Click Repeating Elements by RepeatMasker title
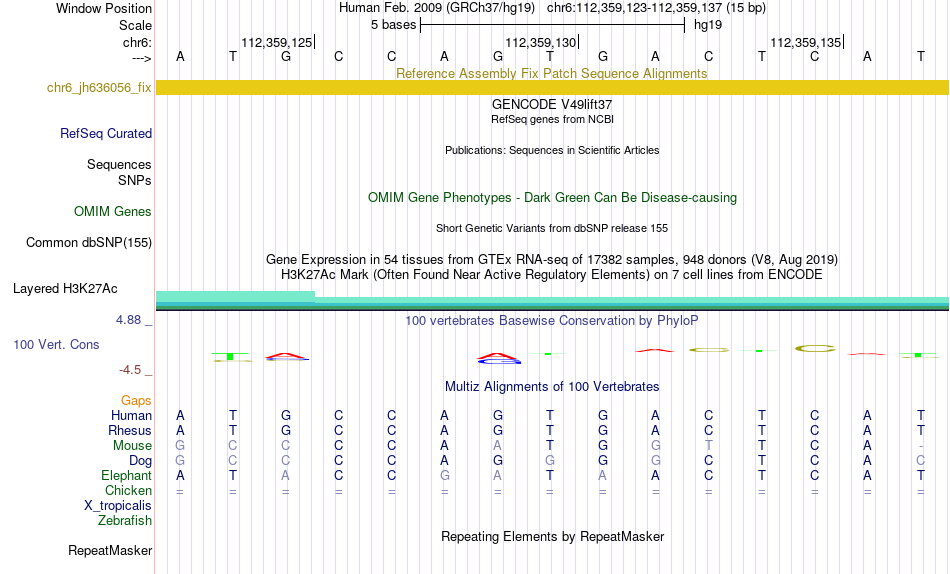 tap(552, 537)
